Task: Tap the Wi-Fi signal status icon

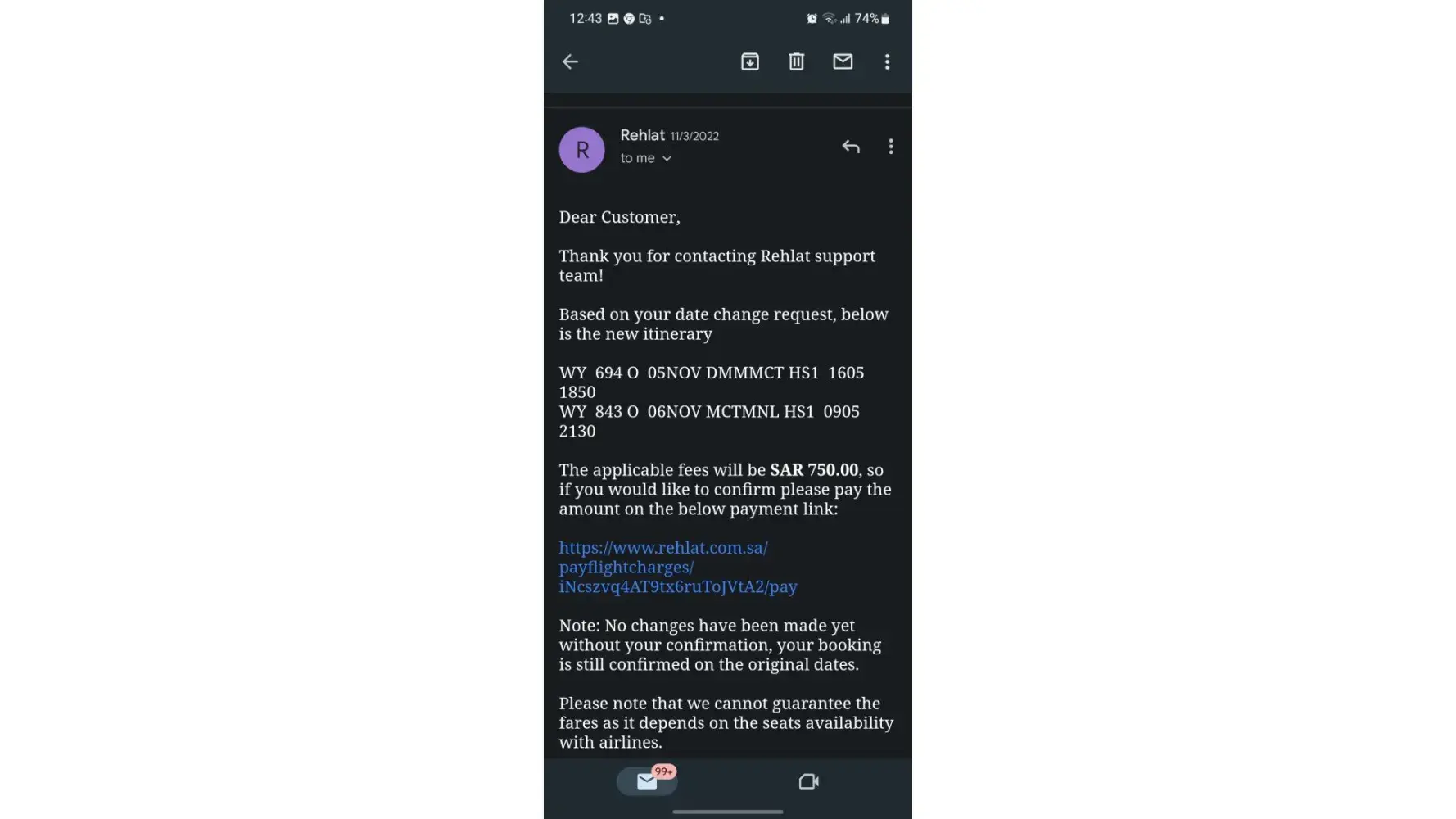Action: 830,18
